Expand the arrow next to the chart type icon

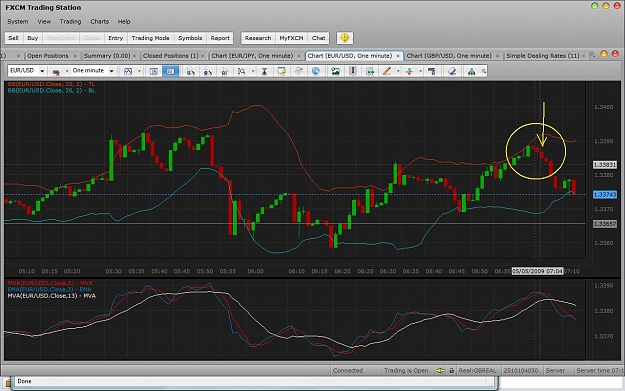(139, 71)
